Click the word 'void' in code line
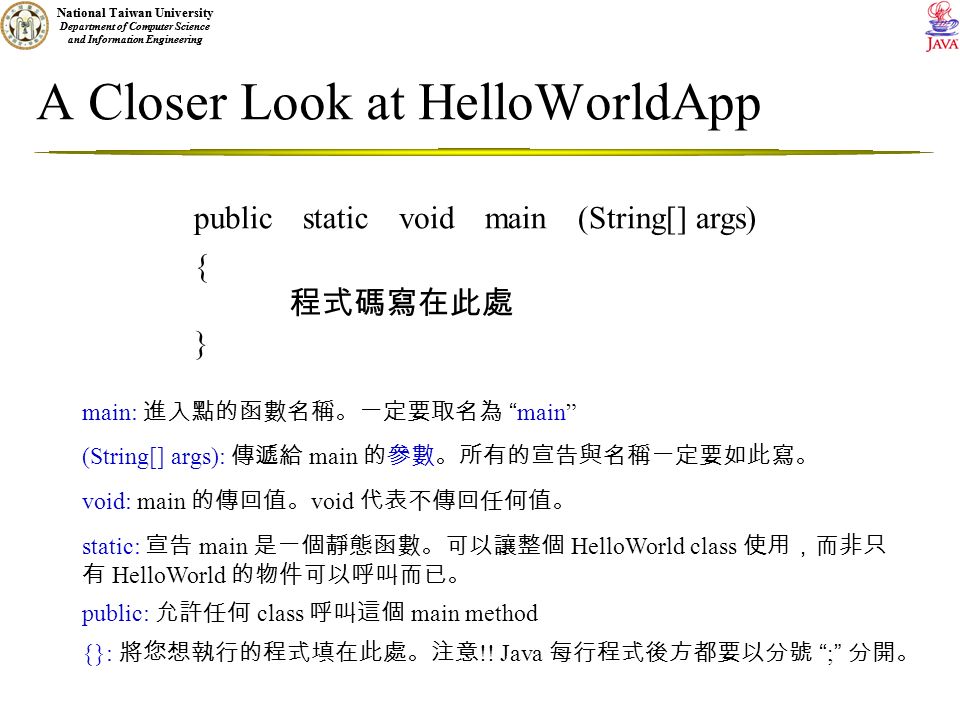 427,219
